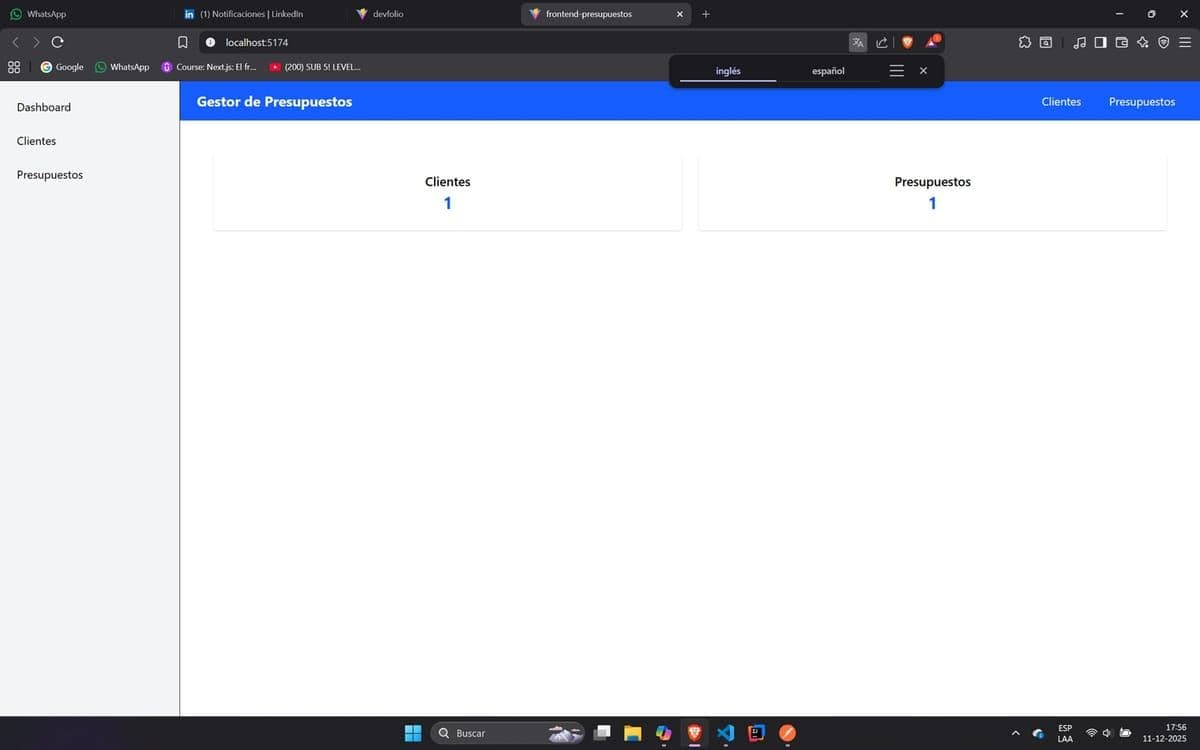The width and height of the screenshot is (1200, 750).
Task: Open the Copilot taskbar icon
Action: click(x=663, y=733)
